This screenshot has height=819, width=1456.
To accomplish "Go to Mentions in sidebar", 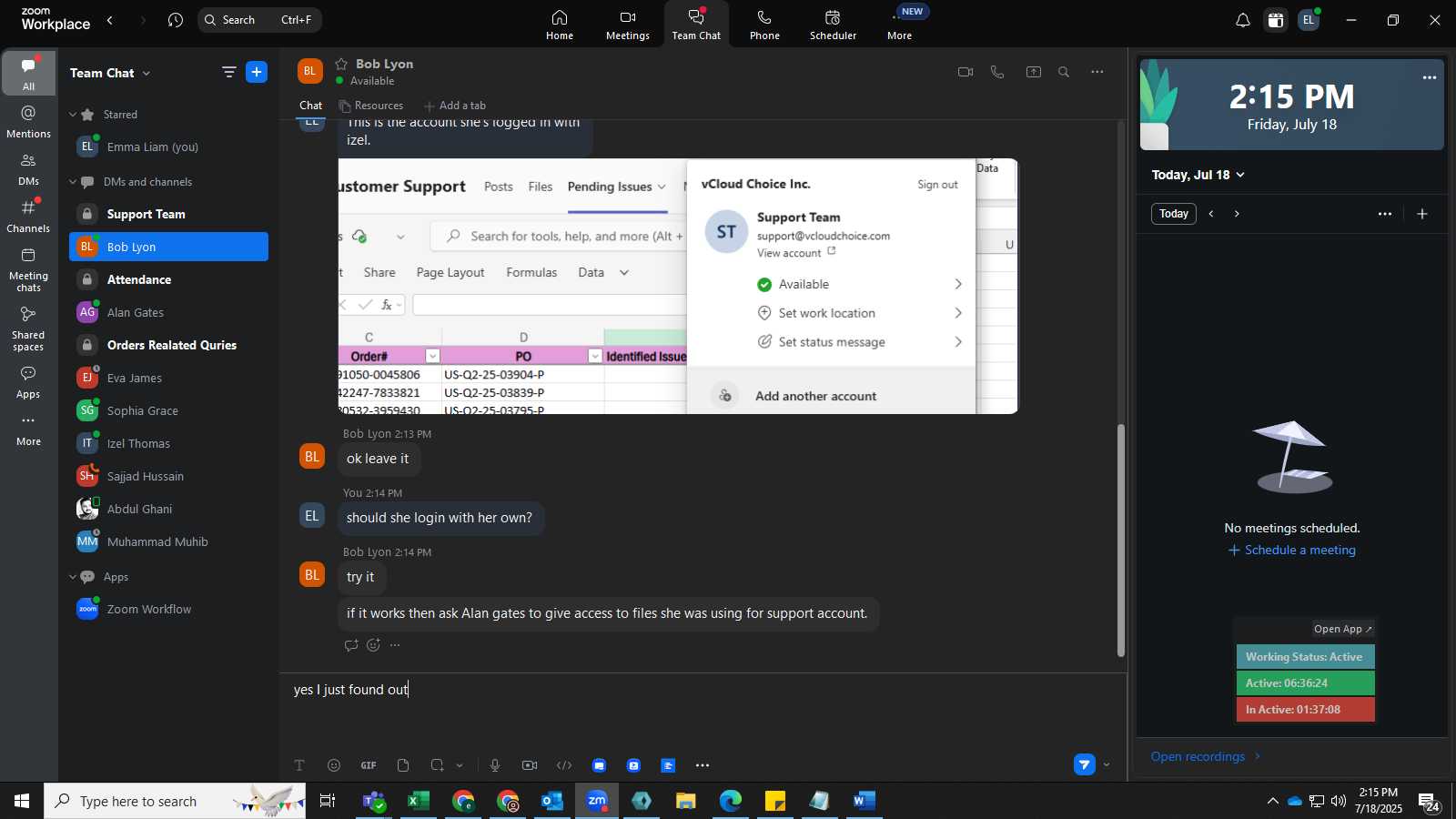I will pos(28,121).
